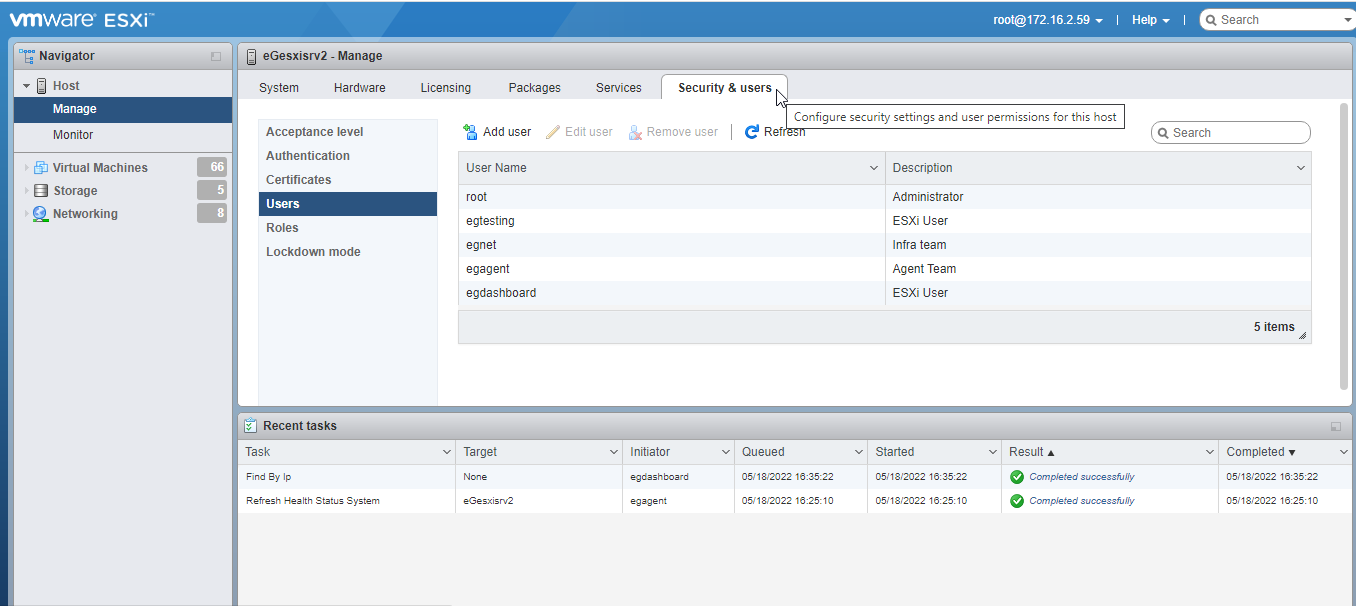
Task: Click the top global Search field
Action: tap(1278, 20)
